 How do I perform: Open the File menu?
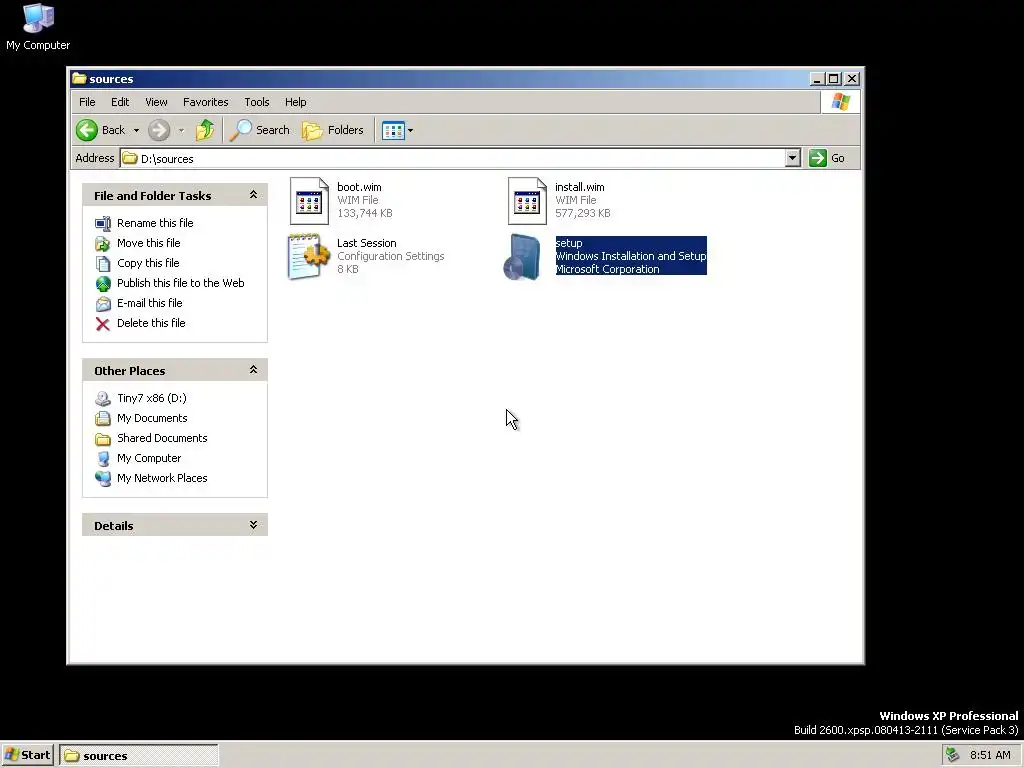(87, 102)
